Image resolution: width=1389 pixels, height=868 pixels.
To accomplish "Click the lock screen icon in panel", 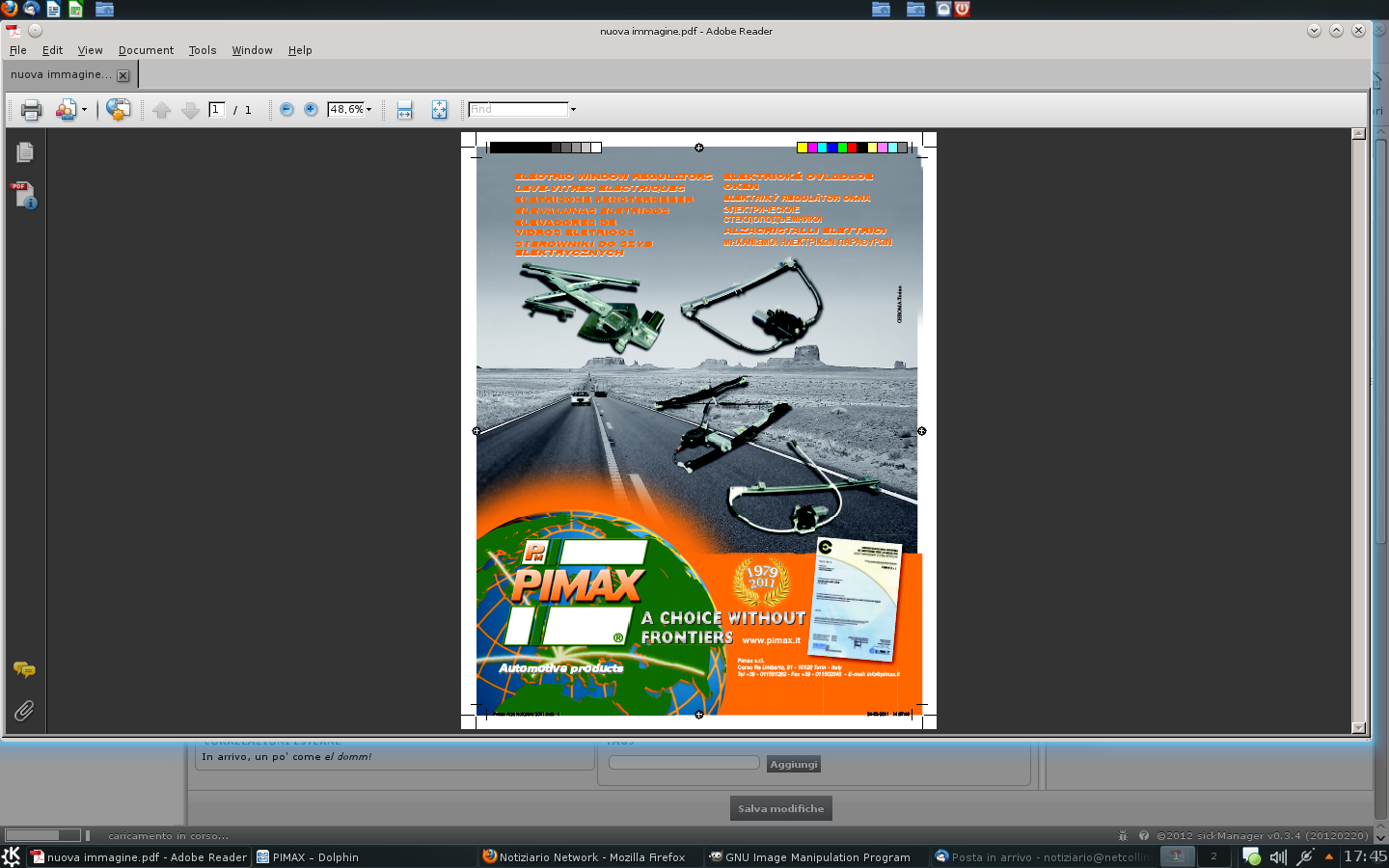I will coord(943,9).
